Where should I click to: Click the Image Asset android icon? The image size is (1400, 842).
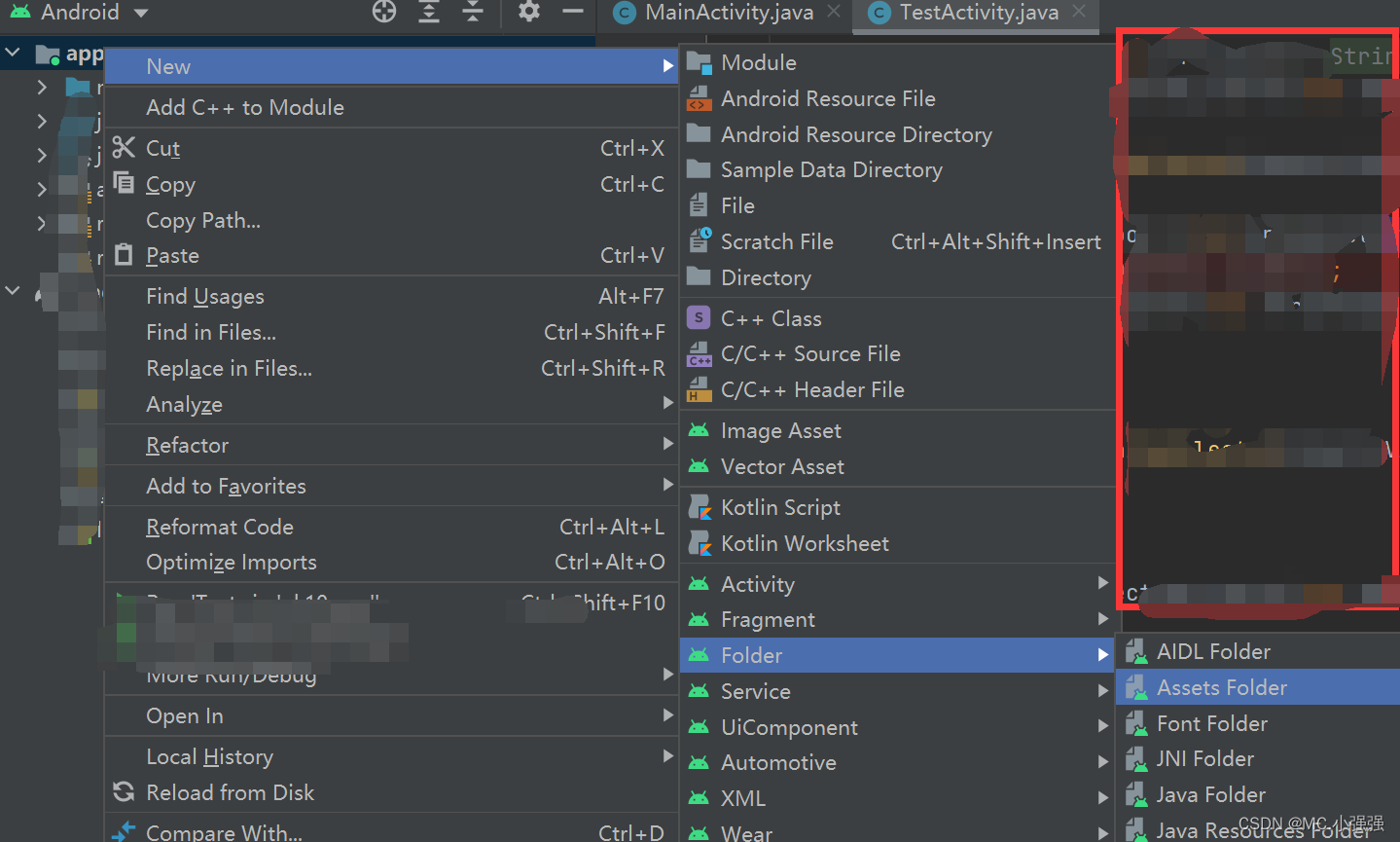click(x=699, y=430)
